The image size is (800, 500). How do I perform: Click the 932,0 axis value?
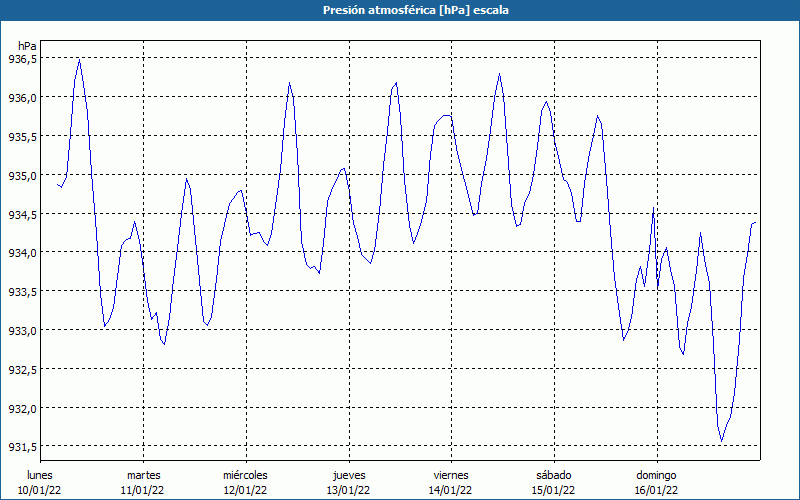(22, 409)
